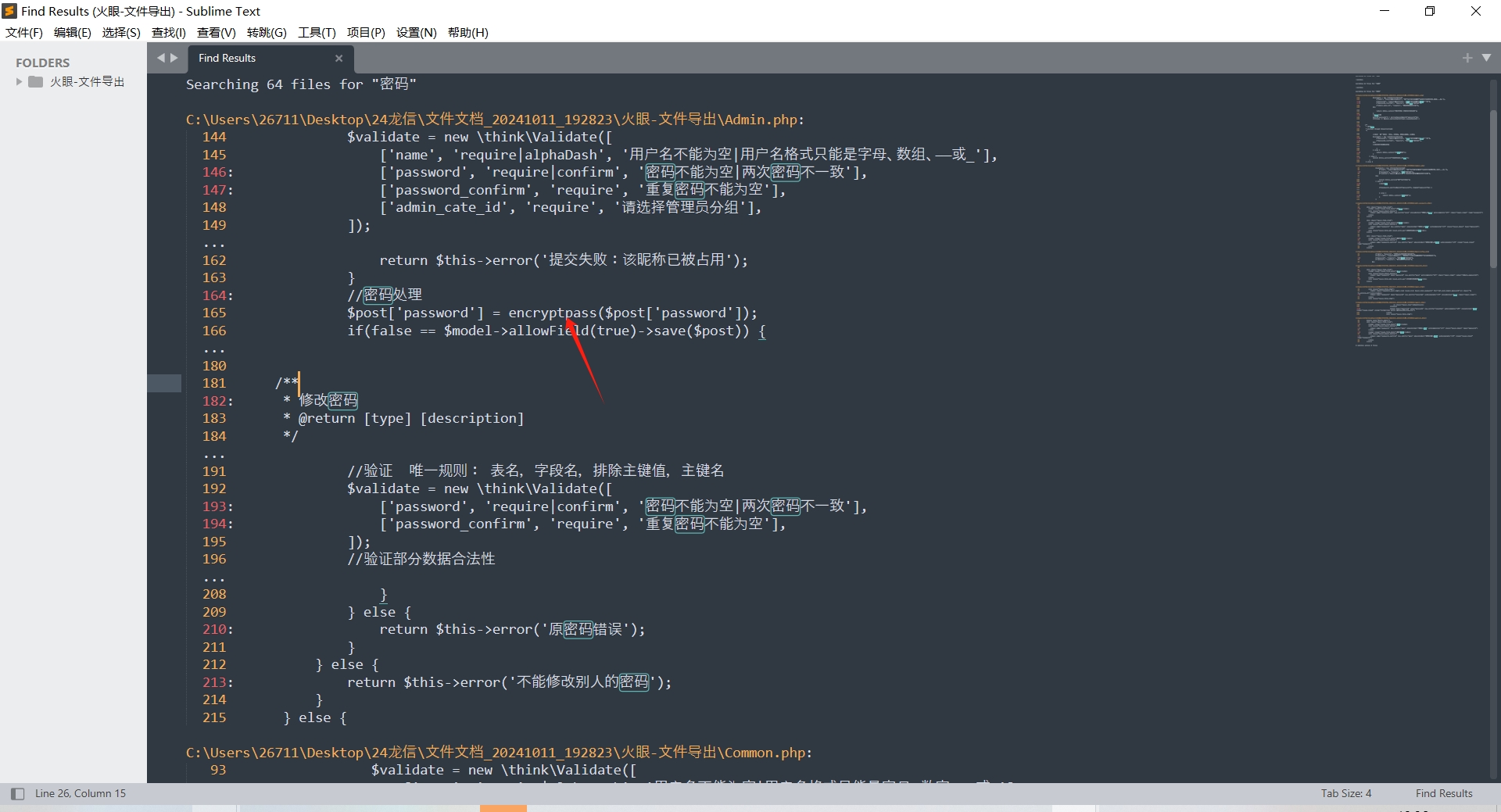Add a new tab with plus icon

tap(1467, 58)
